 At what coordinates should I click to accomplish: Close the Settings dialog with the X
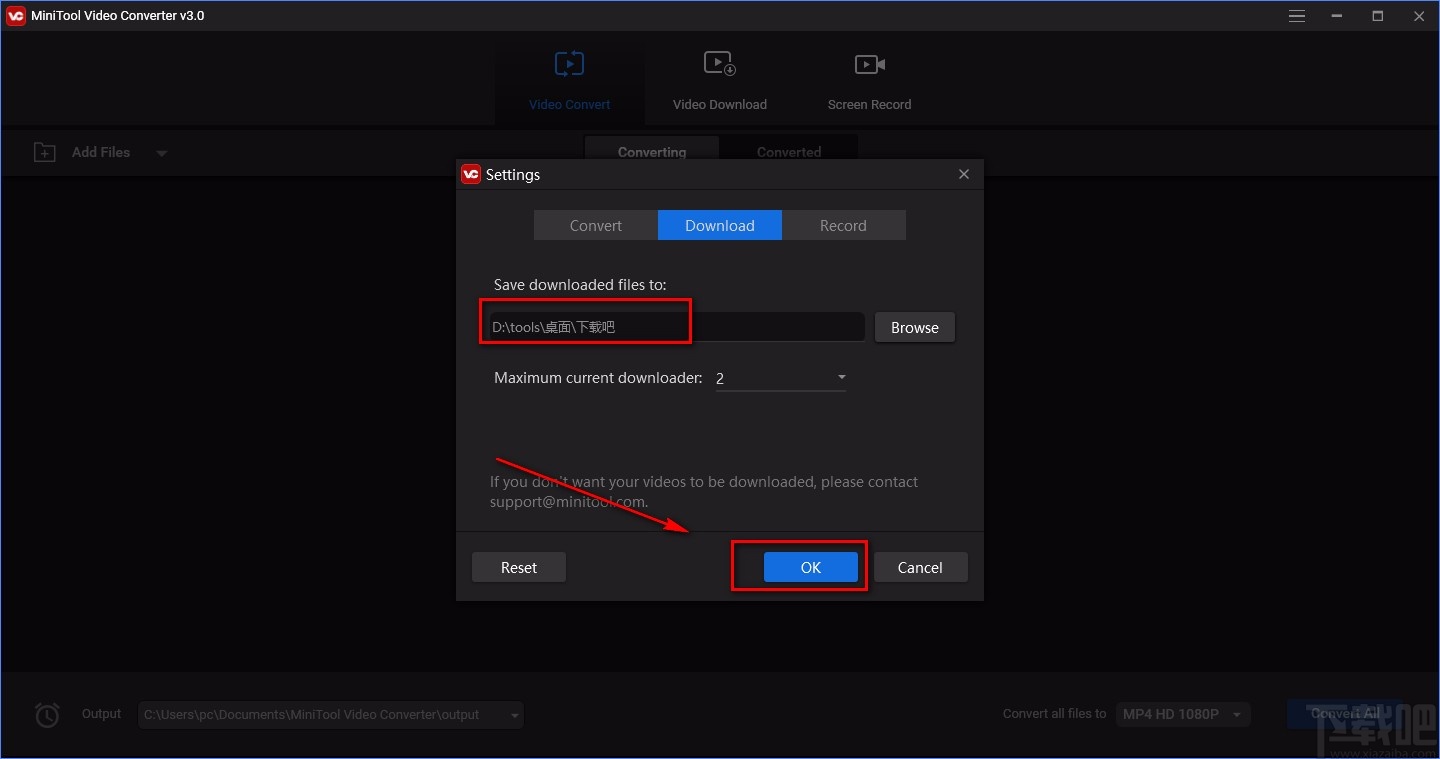point(963,173)
